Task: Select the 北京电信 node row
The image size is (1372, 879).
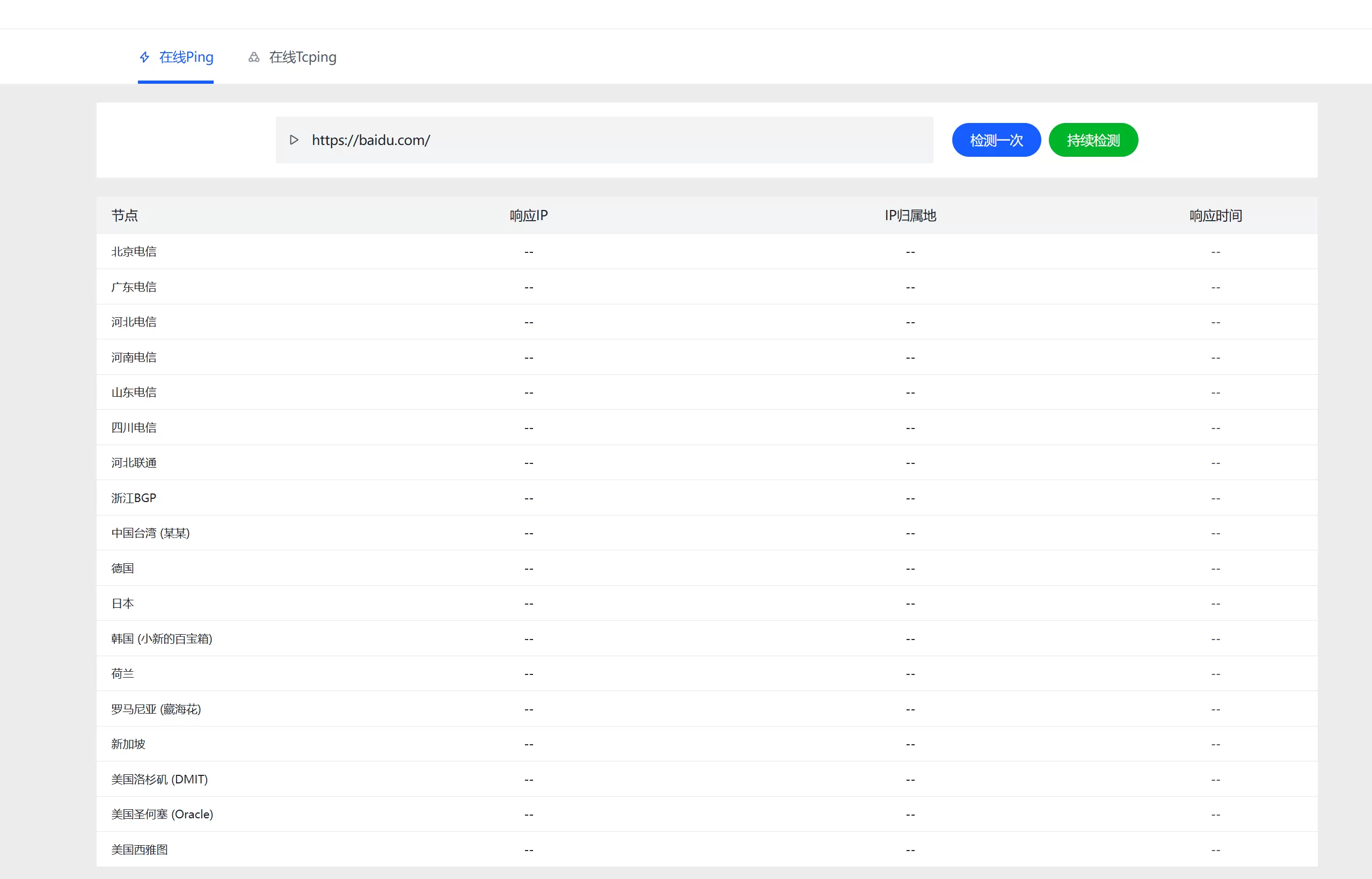Action: click(134, 252)
